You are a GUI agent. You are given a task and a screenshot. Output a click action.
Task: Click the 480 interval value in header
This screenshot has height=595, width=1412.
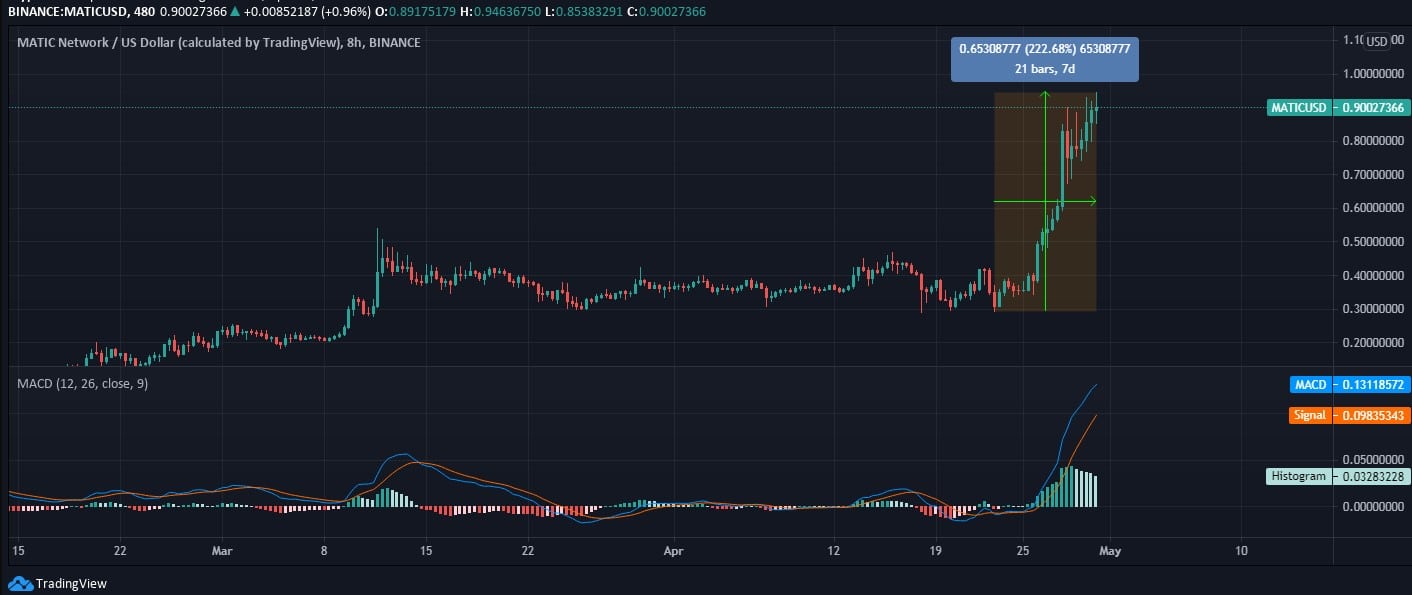point(144,9)
